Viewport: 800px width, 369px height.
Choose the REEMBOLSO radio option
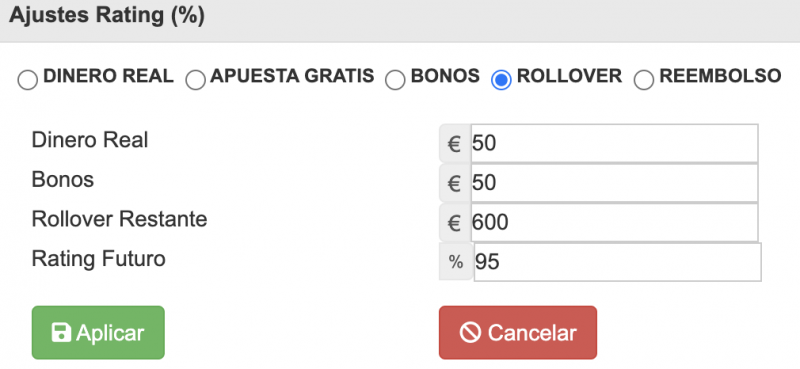pos(644,80)
